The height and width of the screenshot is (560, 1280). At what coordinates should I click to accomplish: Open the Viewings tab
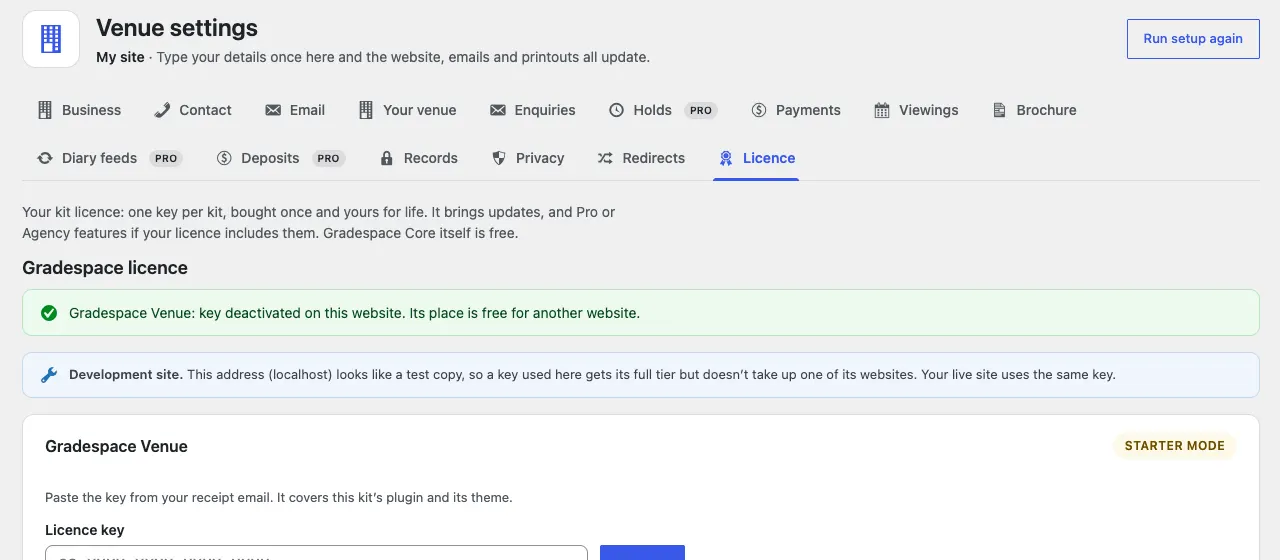coord(916,110)
